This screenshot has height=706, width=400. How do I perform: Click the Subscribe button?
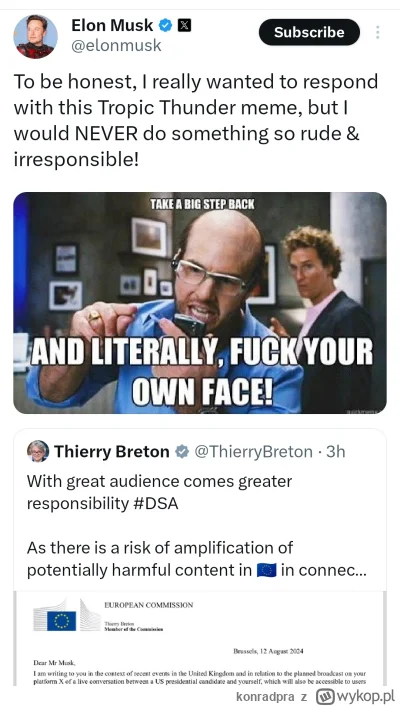point(309,32)
